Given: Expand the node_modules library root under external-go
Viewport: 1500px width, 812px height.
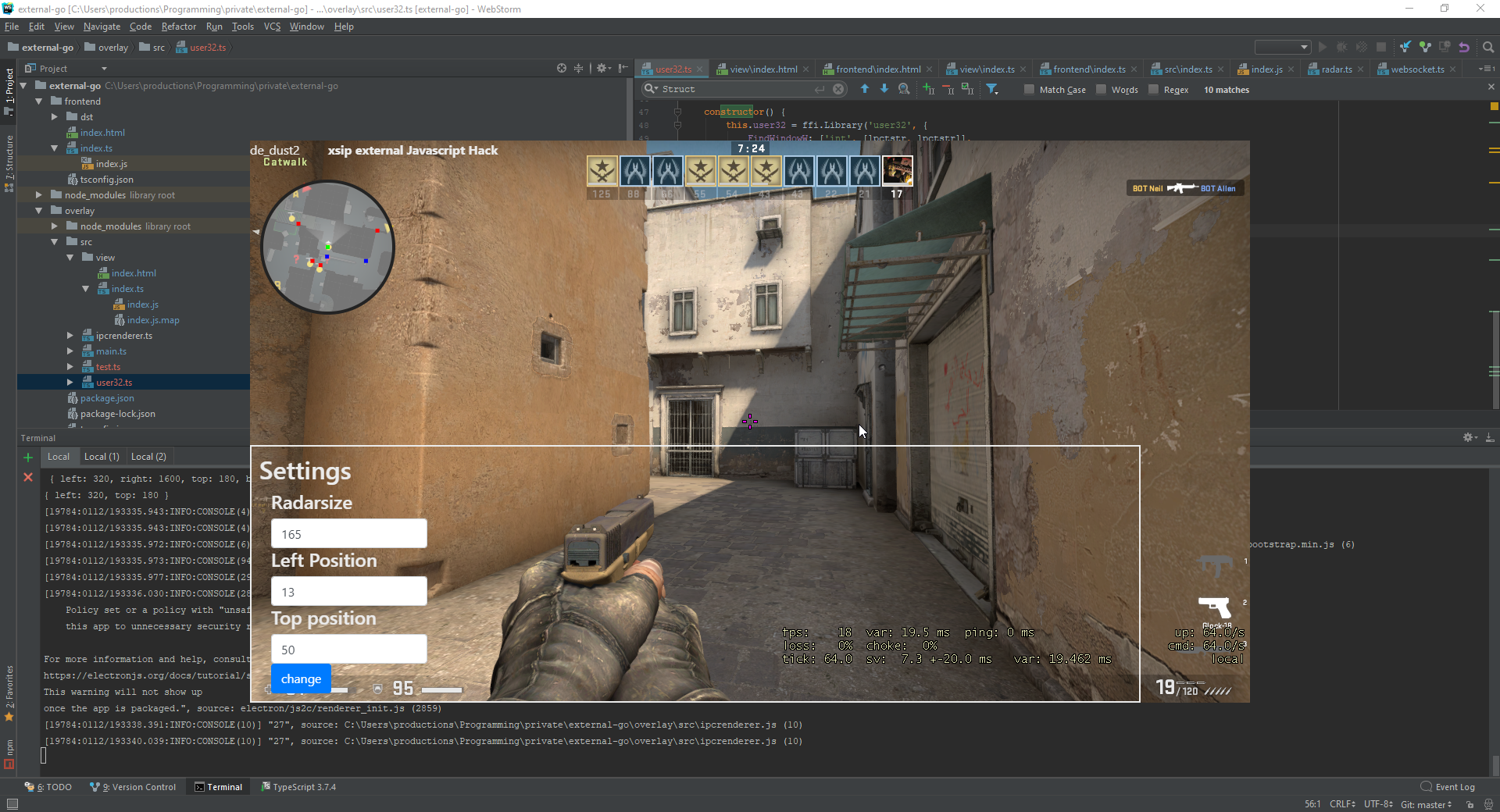Looking at the screenshot, I should coord(38,194).
